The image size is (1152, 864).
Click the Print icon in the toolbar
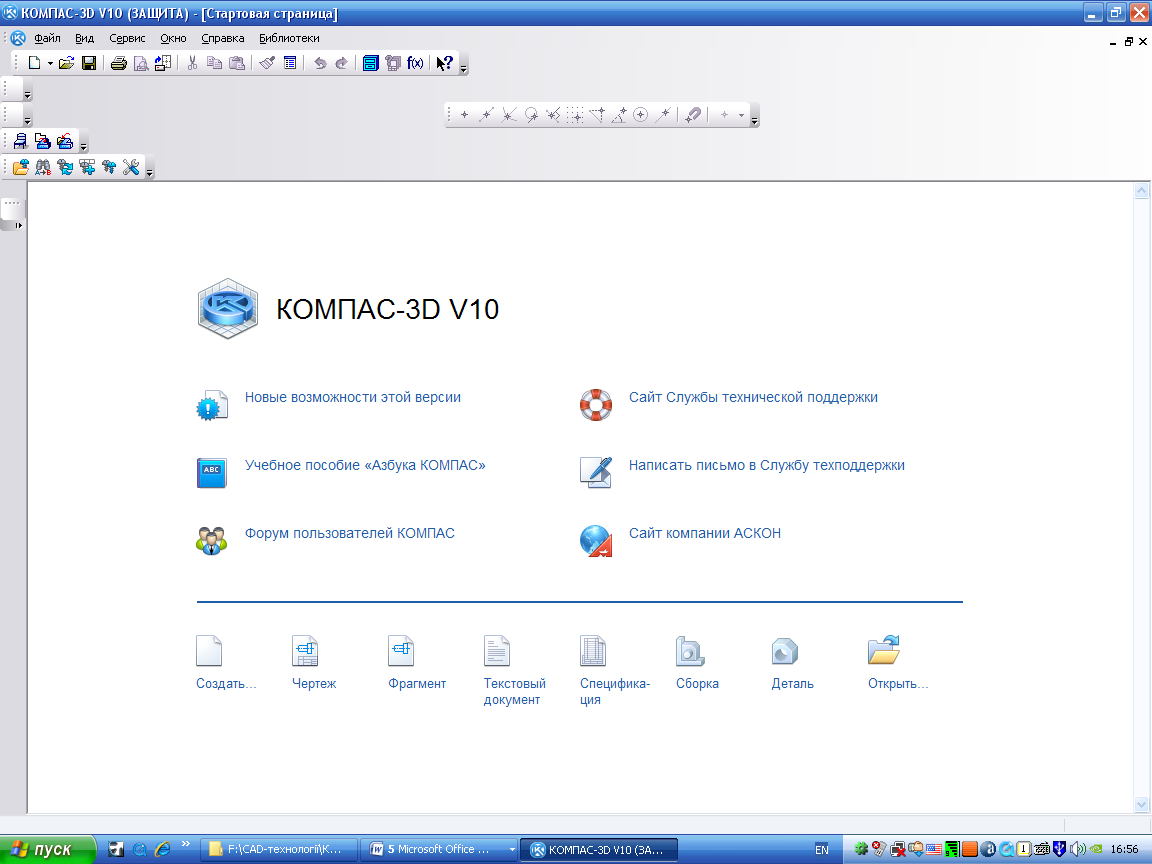click(x=118, y=63)
